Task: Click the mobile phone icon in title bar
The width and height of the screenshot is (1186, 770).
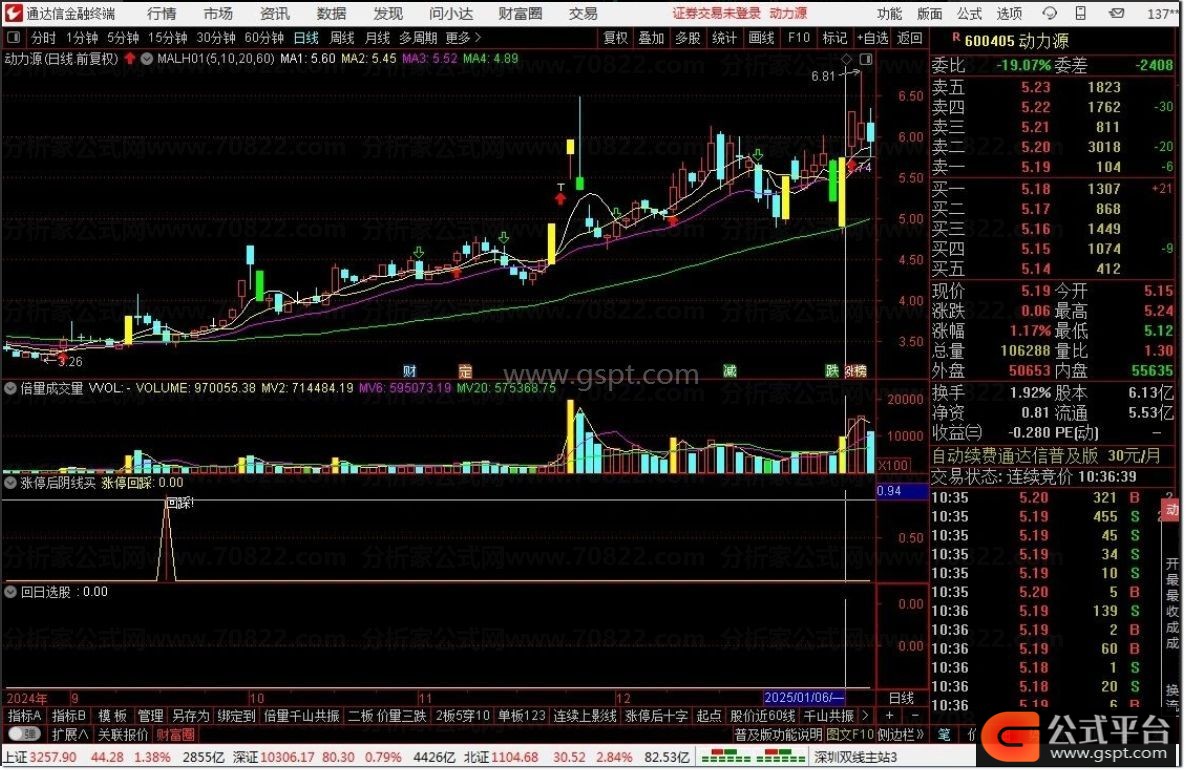Action: [x=1081, y=13]
